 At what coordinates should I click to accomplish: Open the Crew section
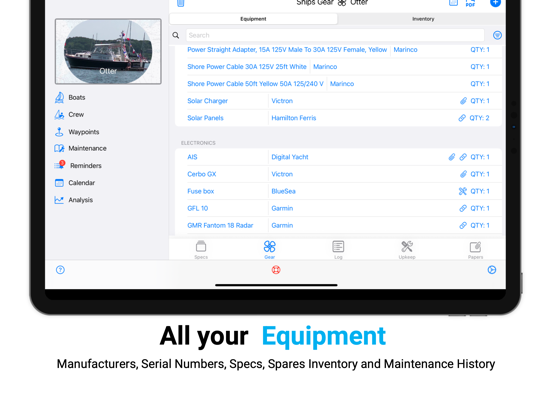(69, 114)
